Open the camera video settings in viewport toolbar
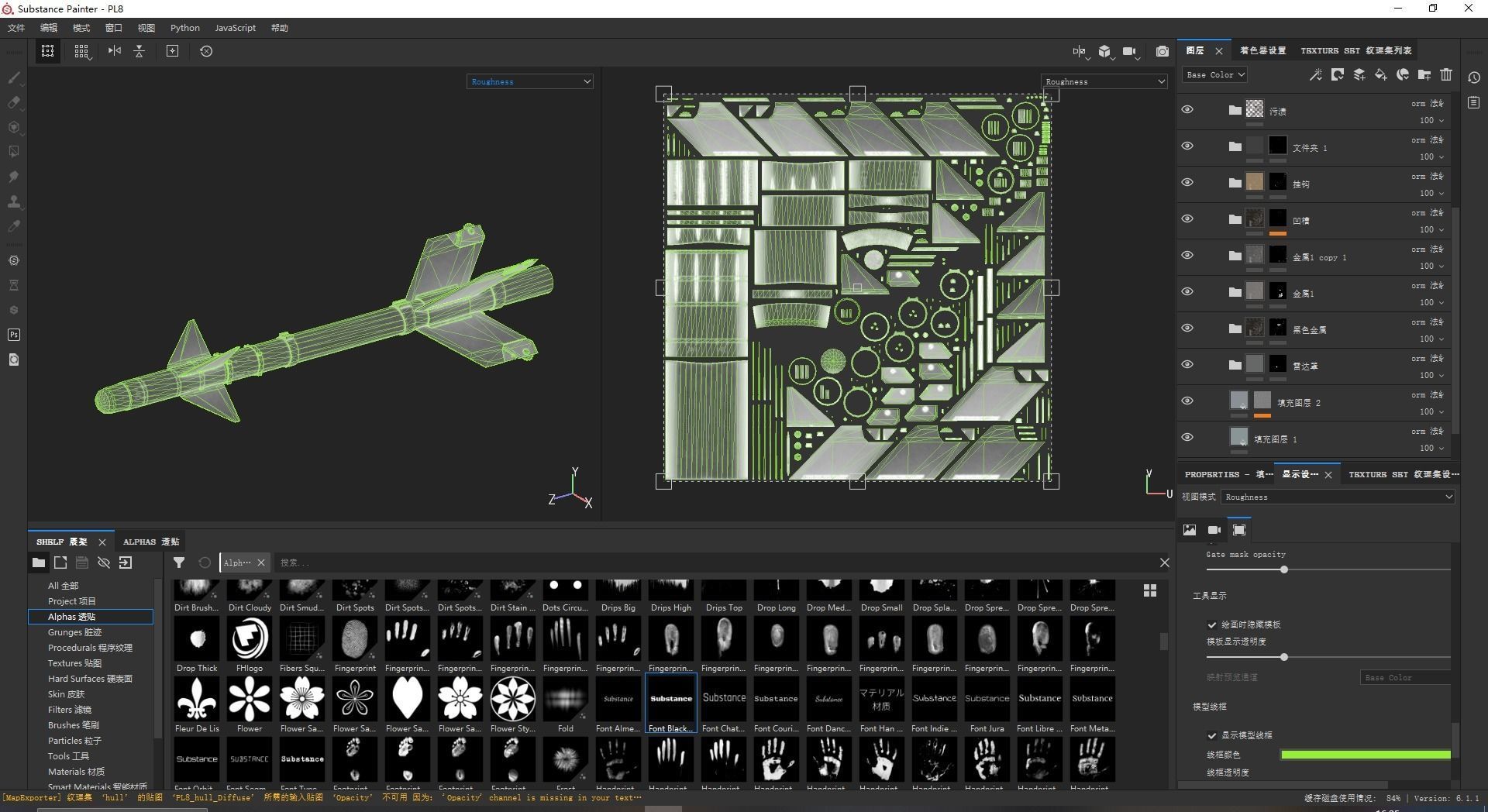The image size is (1488, 812). 1130,51
